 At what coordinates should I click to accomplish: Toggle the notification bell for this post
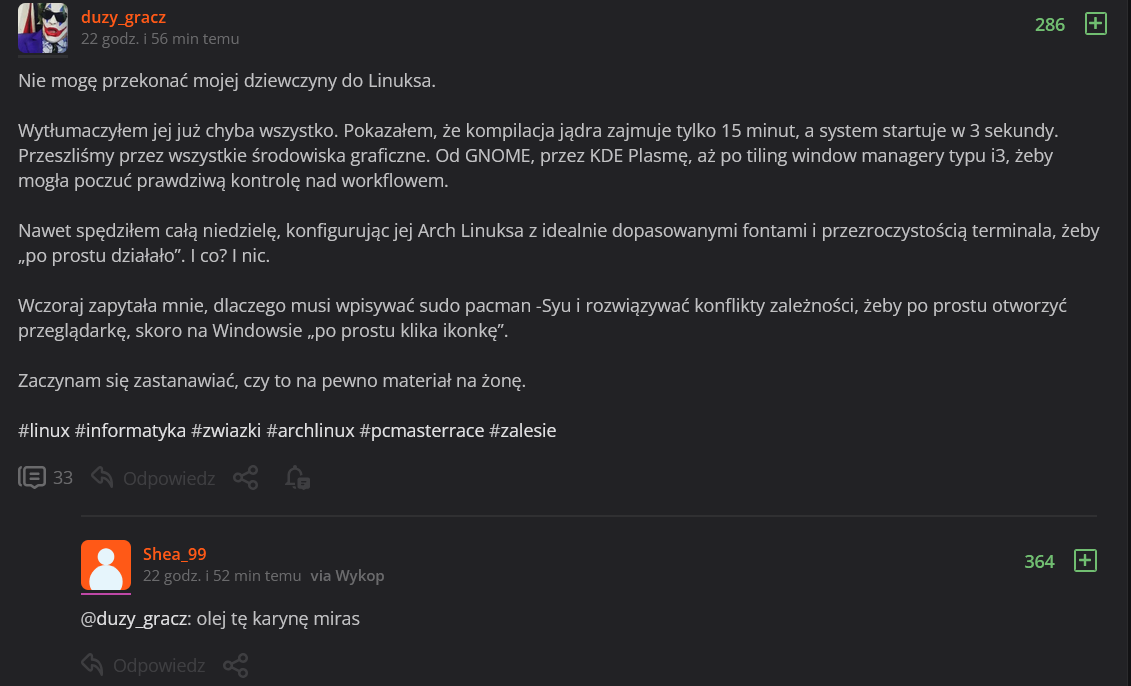pyautogui.click(x=296, y=478)
